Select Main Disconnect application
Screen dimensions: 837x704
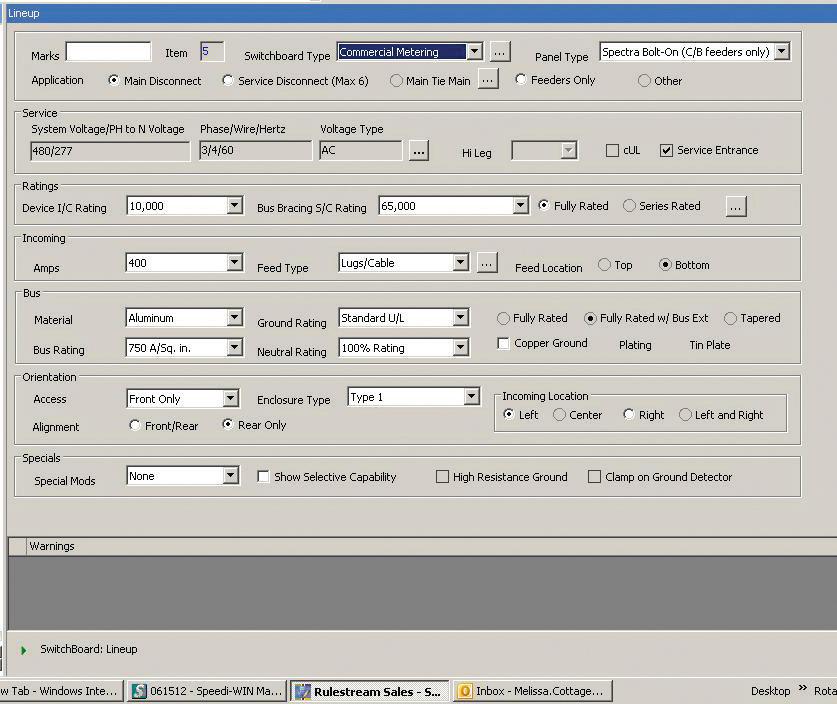pos(113,81)
